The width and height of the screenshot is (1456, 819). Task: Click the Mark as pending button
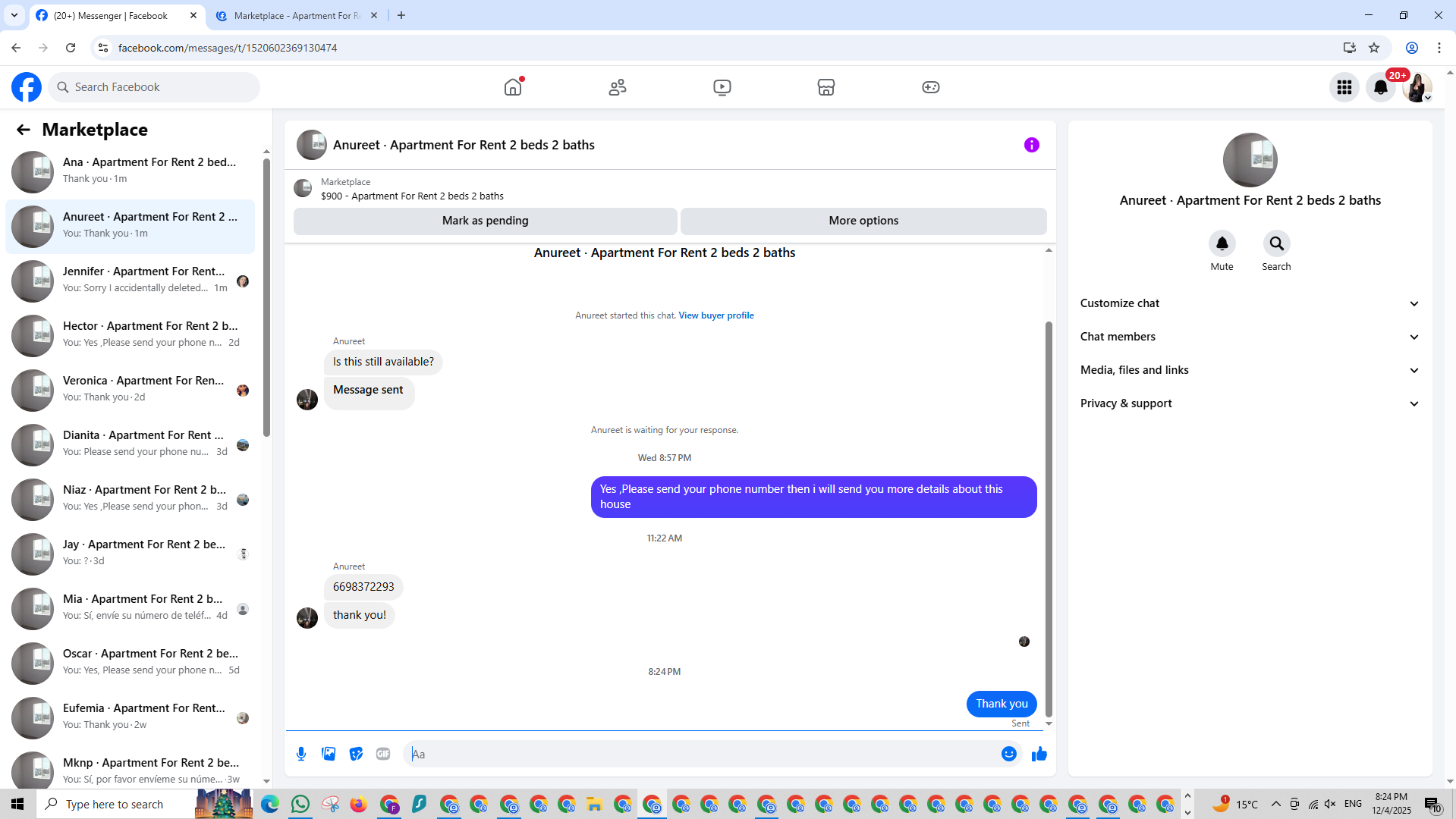pyautogui.click(x=486, y=221)
